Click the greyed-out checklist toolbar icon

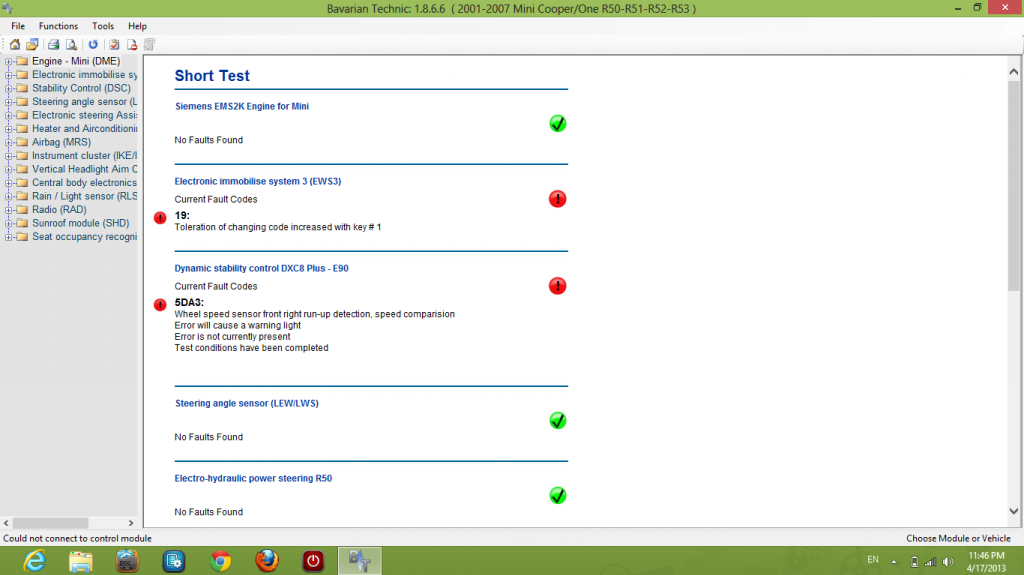(x=150, y=44)
